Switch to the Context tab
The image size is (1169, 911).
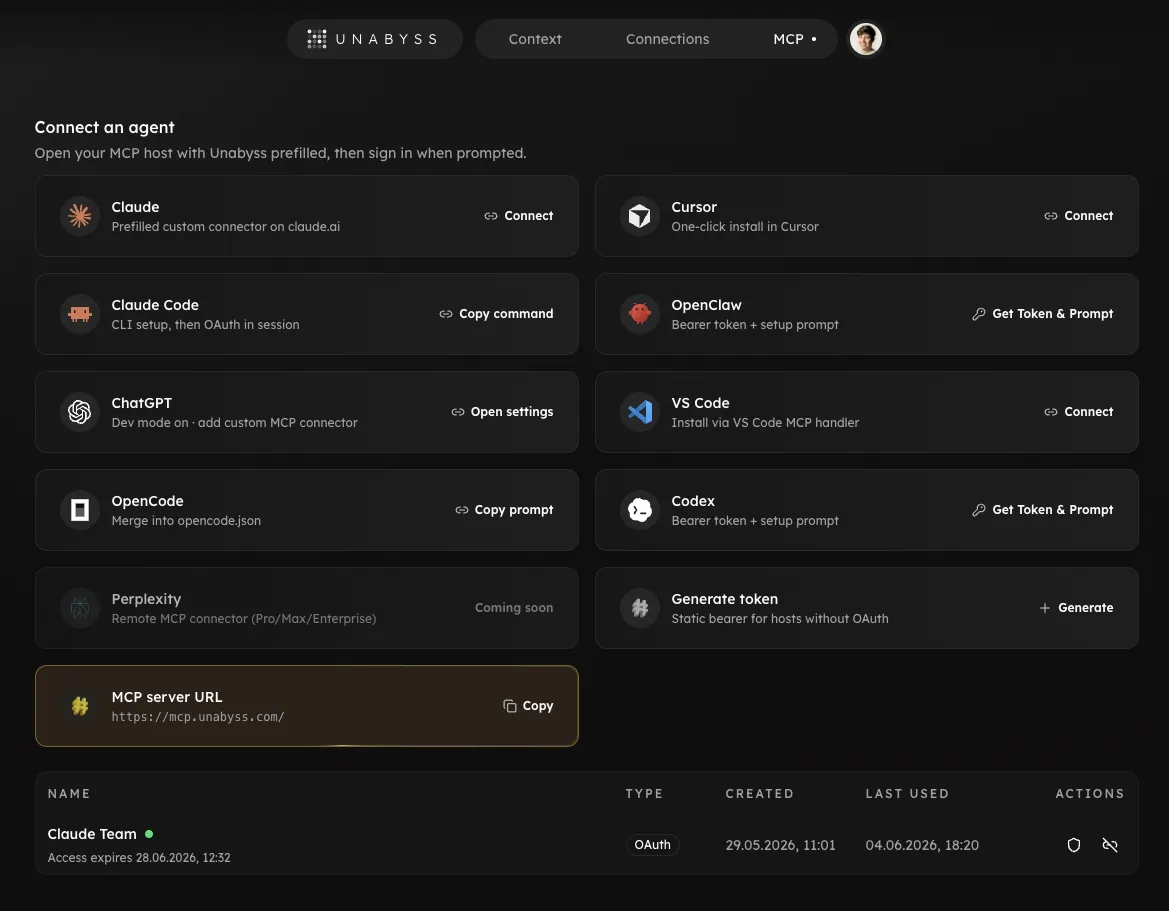[535, 39]
